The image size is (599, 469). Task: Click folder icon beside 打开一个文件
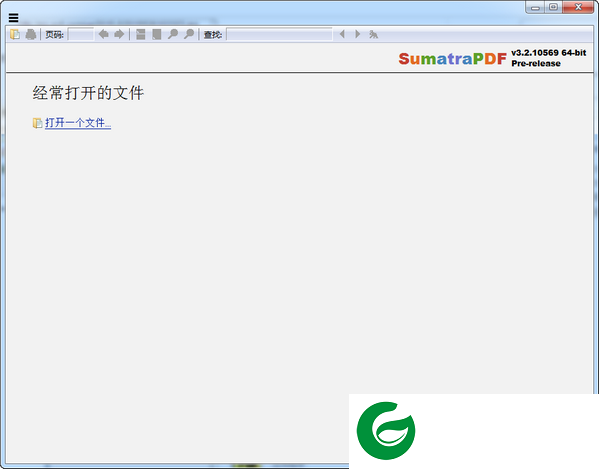pos(37,123)
